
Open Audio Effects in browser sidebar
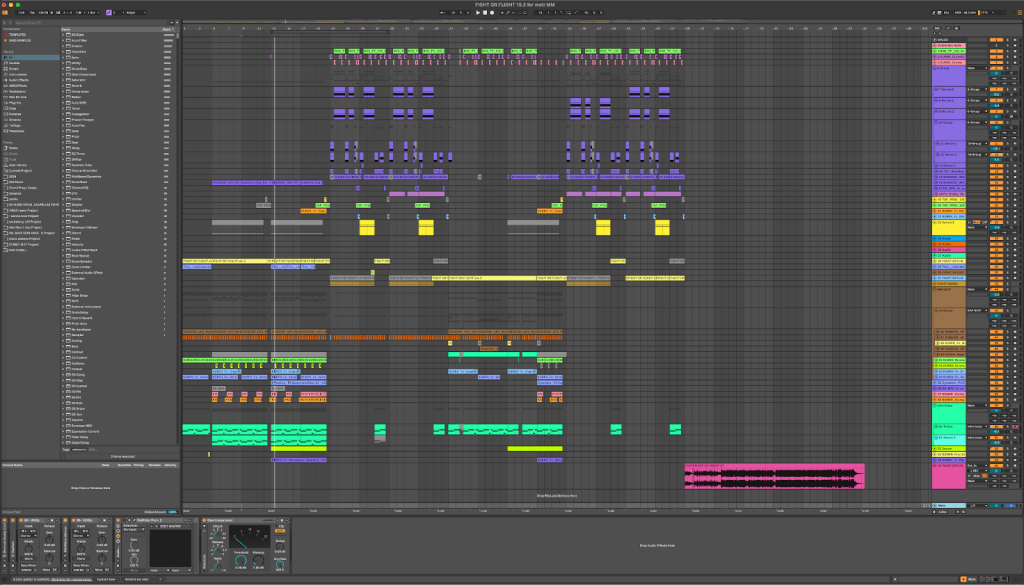click(x=19, y=79)
